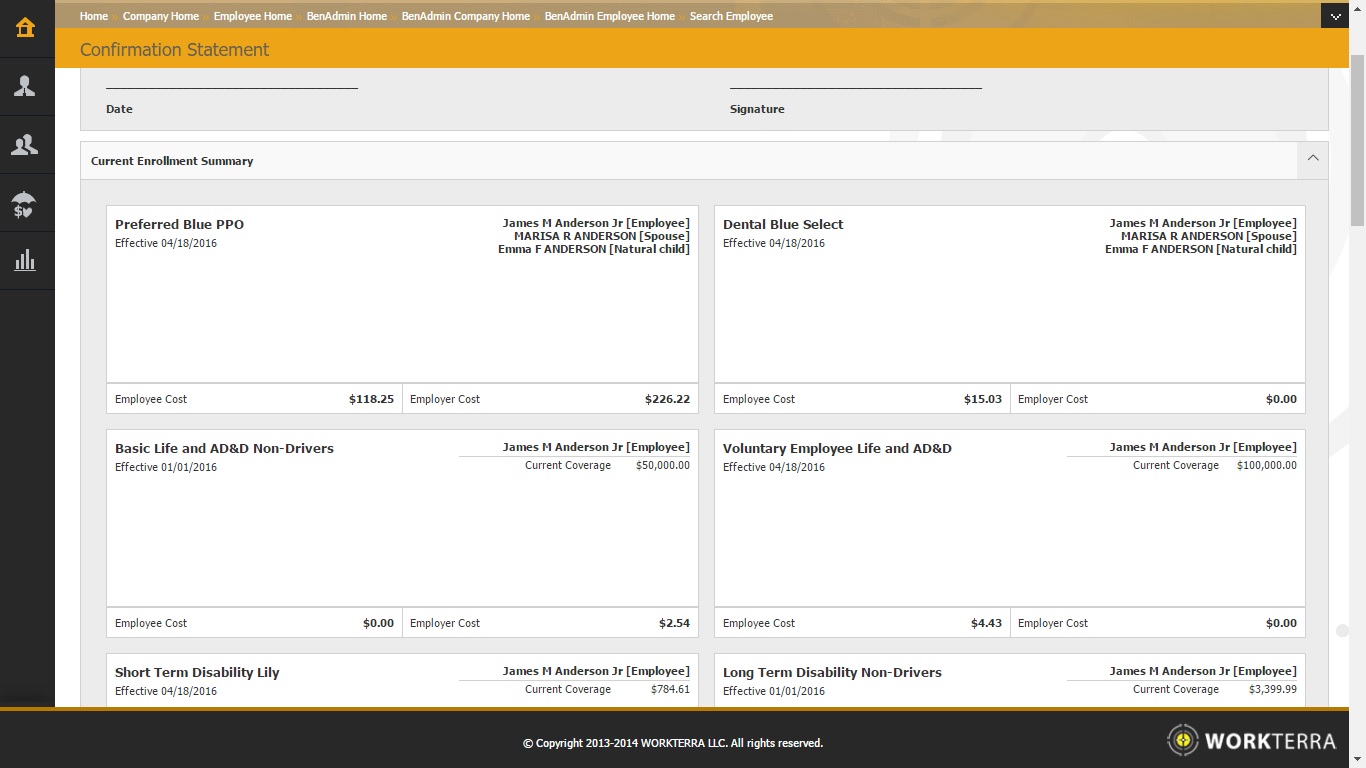Collapse the Current Enrollment Summary section
The height and width of the screenshot is (768, 1366).
coord(1313,158)
